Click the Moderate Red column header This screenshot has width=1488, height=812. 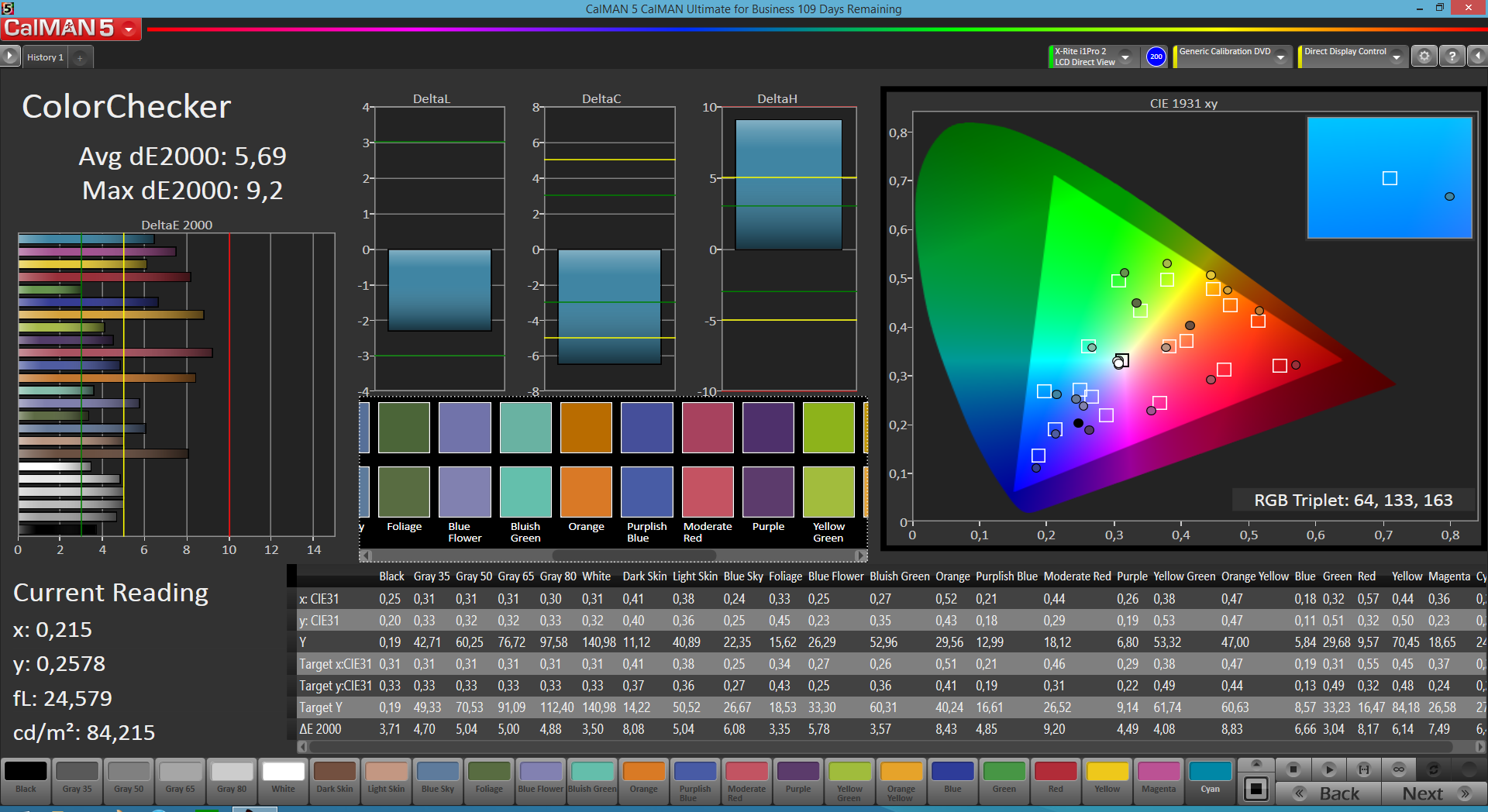(x=1077, y=576)
